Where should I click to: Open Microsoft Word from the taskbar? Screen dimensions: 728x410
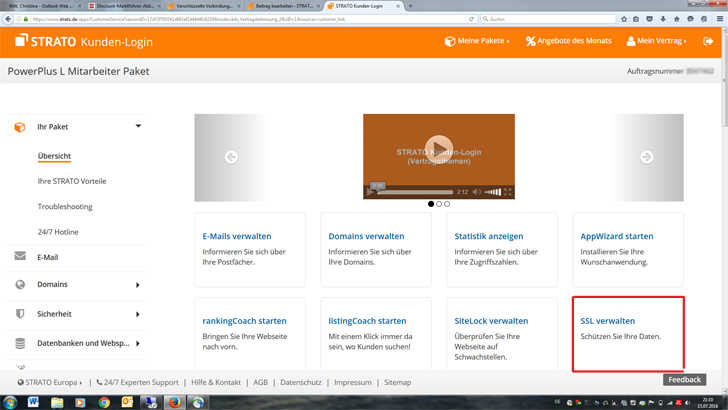click(x=33, y=402)
